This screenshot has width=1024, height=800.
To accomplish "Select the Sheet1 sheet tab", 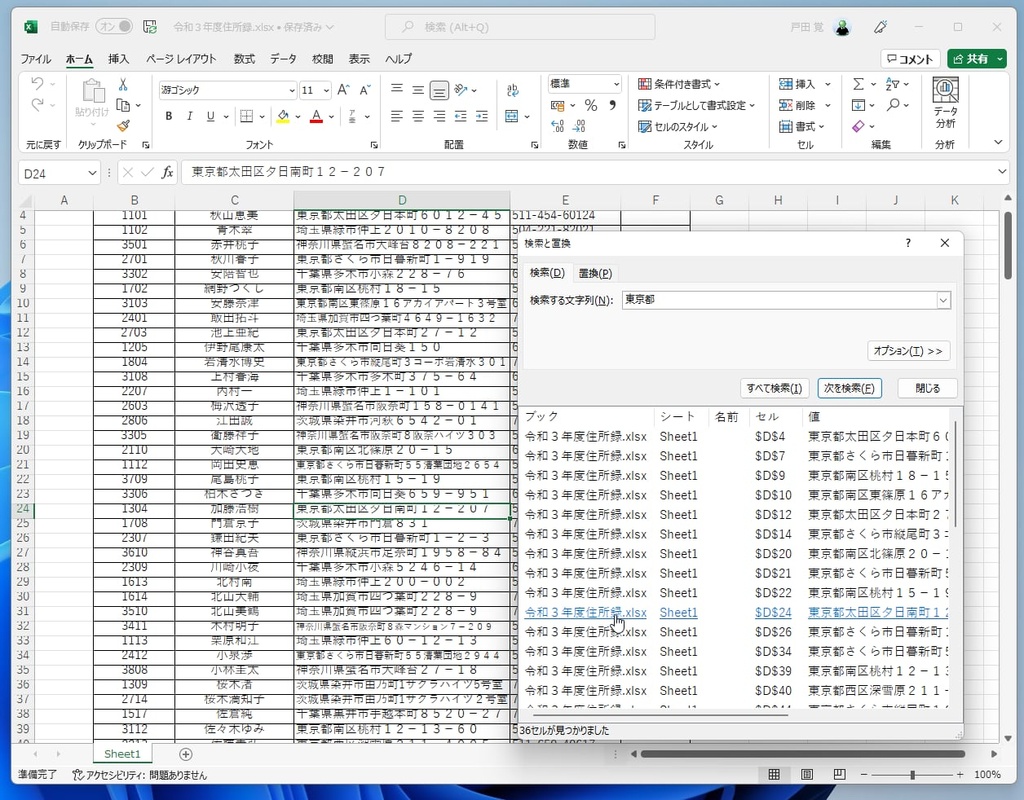I will (122, 754).
